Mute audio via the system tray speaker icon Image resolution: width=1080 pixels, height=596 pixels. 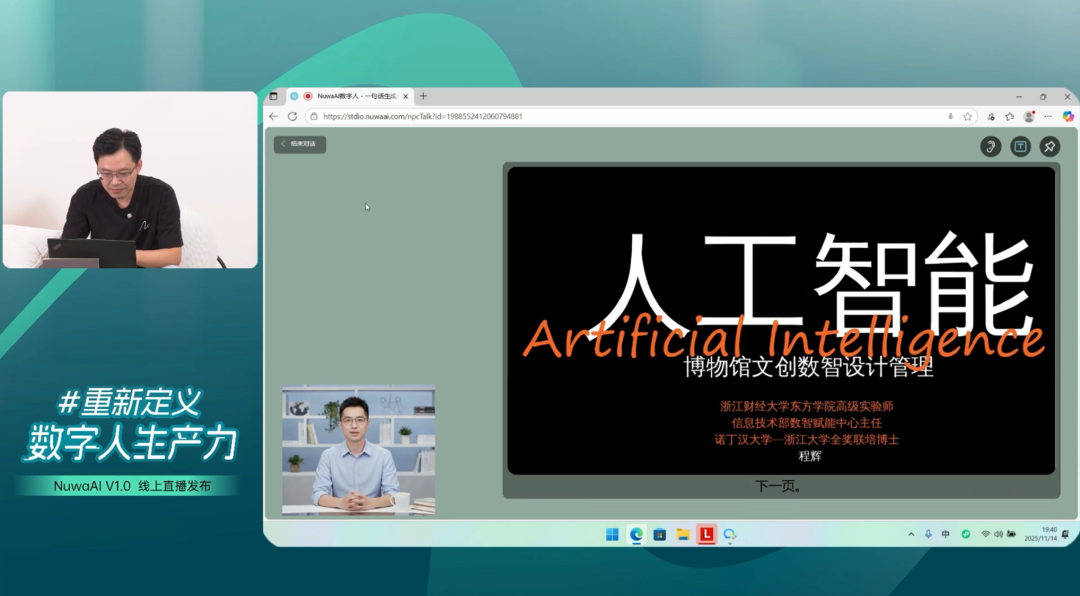pos(998,534)
